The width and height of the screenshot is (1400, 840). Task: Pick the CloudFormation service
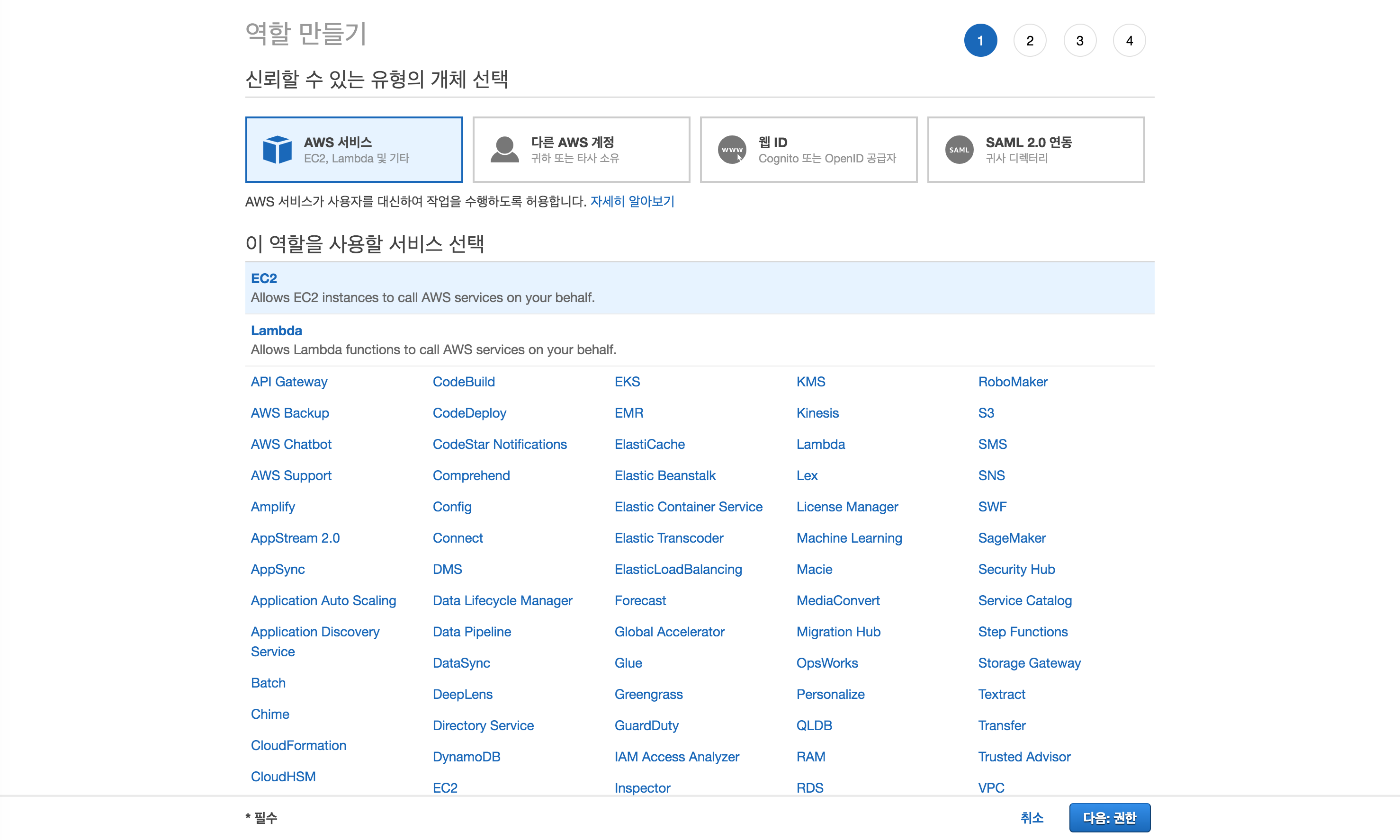pyautogui.click(x=298, y=745)
